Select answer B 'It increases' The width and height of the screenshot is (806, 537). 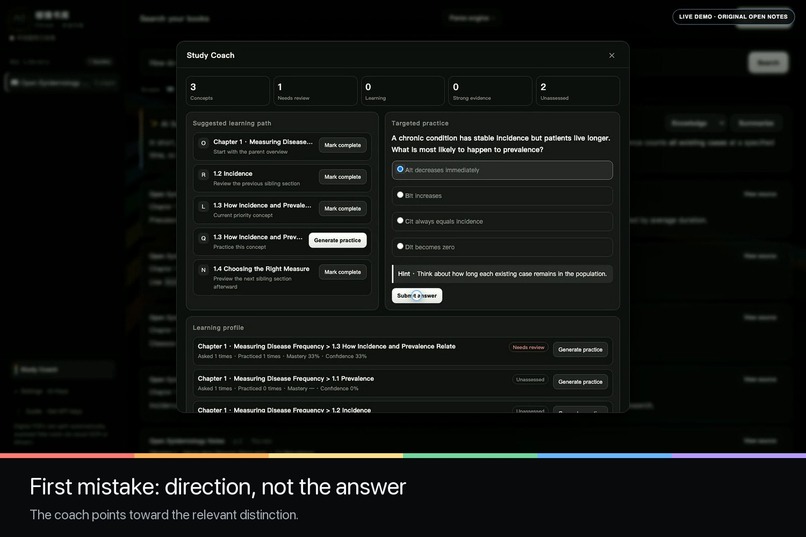(x=502, y=196)
